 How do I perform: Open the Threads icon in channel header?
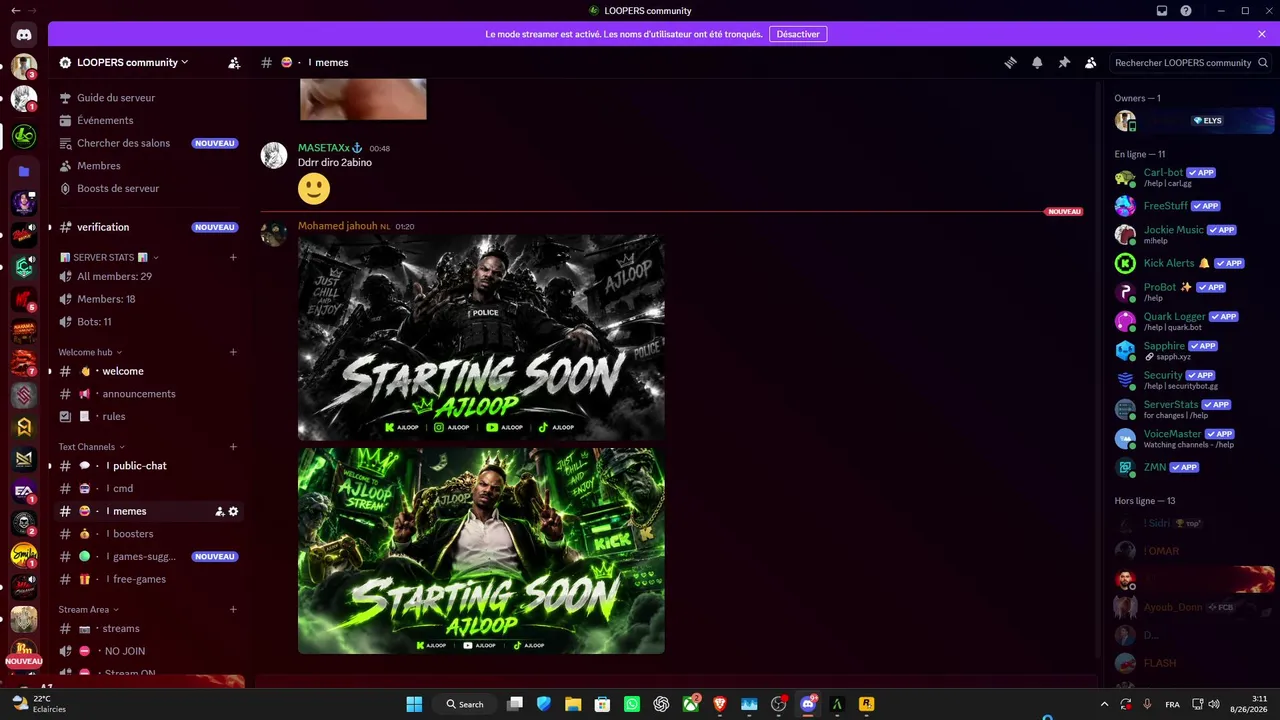1010,62
